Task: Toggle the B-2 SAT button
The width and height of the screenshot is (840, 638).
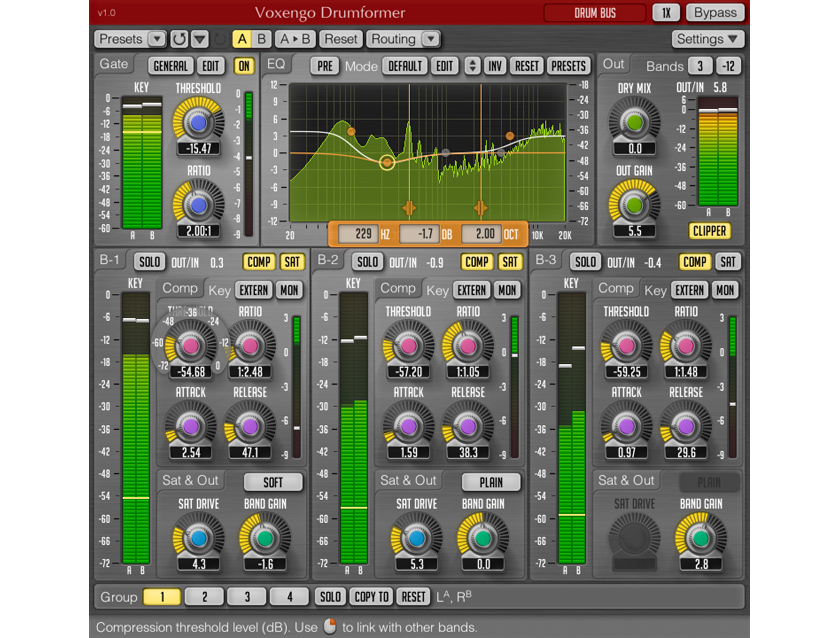Action: coord(510,262)
